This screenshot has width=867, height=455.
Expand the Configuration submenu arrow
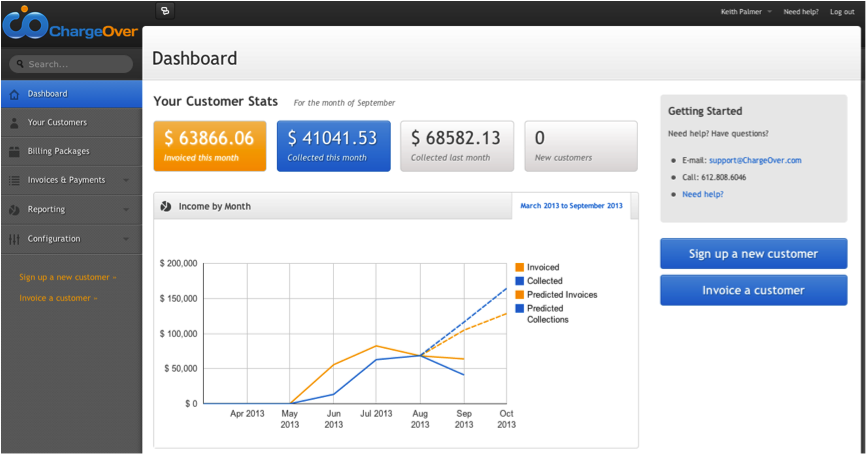[126, 239]
